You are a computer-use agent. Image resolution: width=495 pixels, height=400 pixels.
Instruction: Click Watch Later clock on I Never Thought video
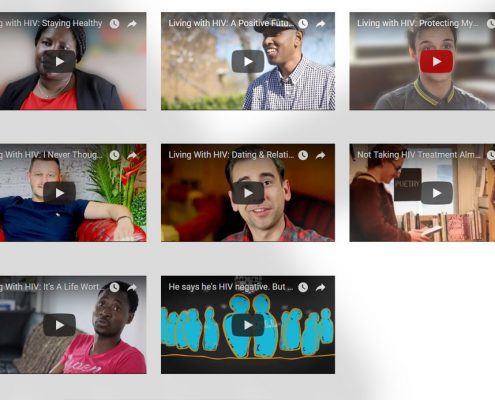tap(114, 155)
